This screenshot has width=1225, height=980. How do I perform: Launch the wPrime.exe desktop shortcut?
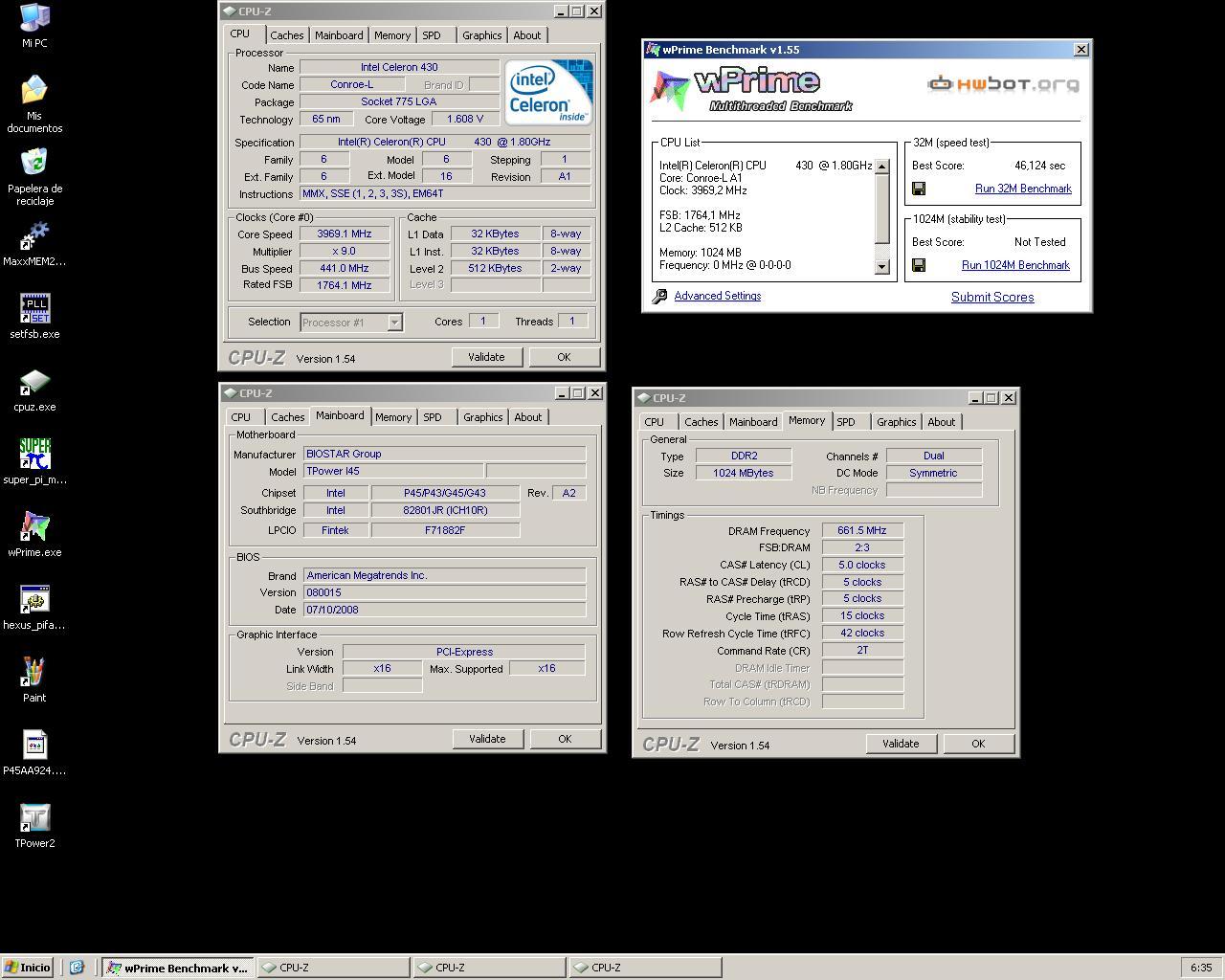click(x=34, y=535)
